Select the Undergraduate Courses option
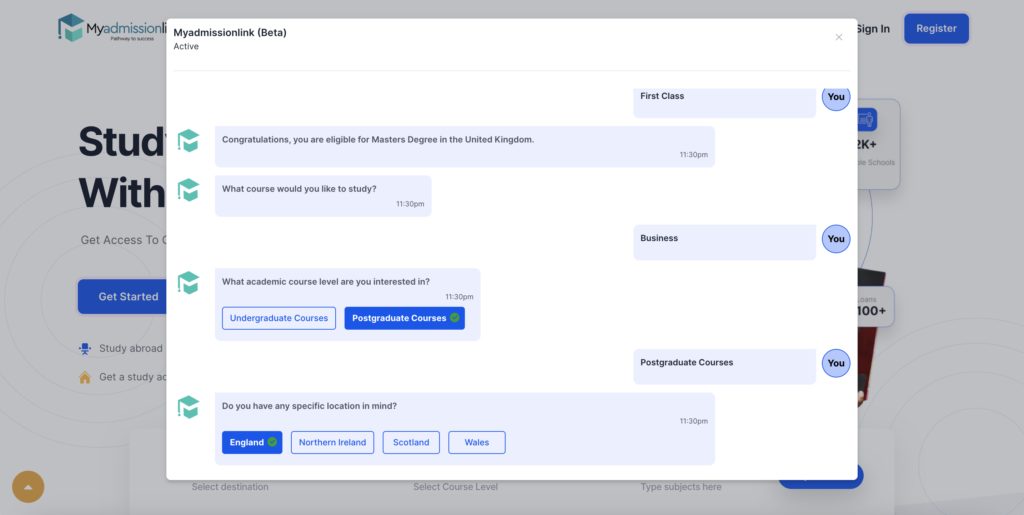 pyautogui.click(x=279, y=318)
